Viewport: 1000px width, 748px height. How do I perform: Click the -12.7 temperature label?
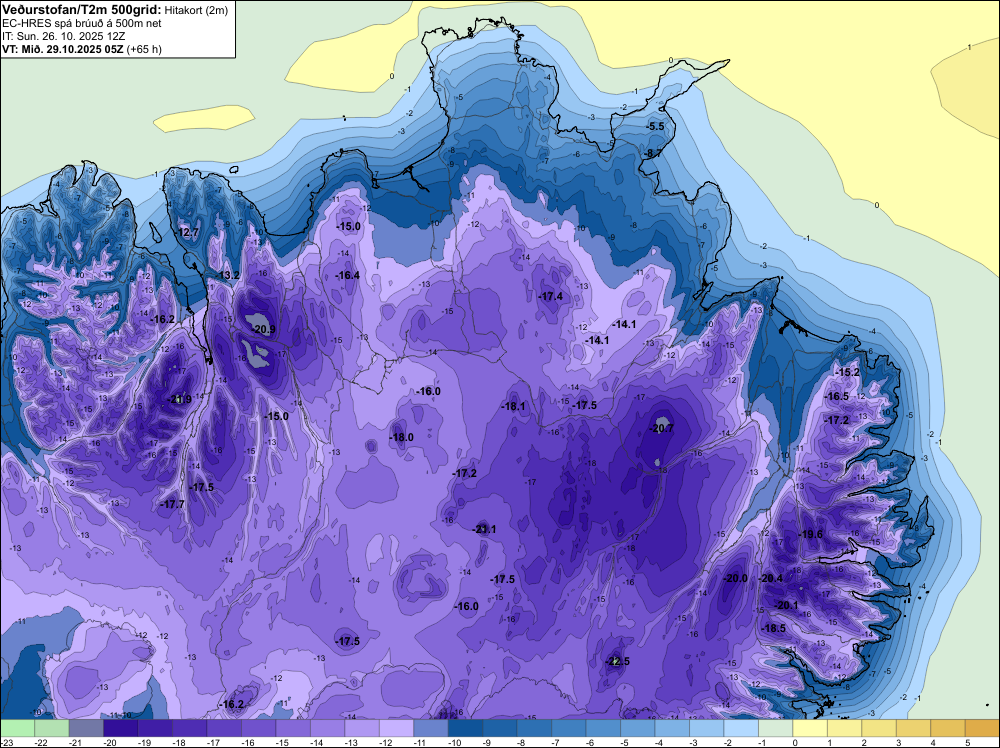point(188,232)
